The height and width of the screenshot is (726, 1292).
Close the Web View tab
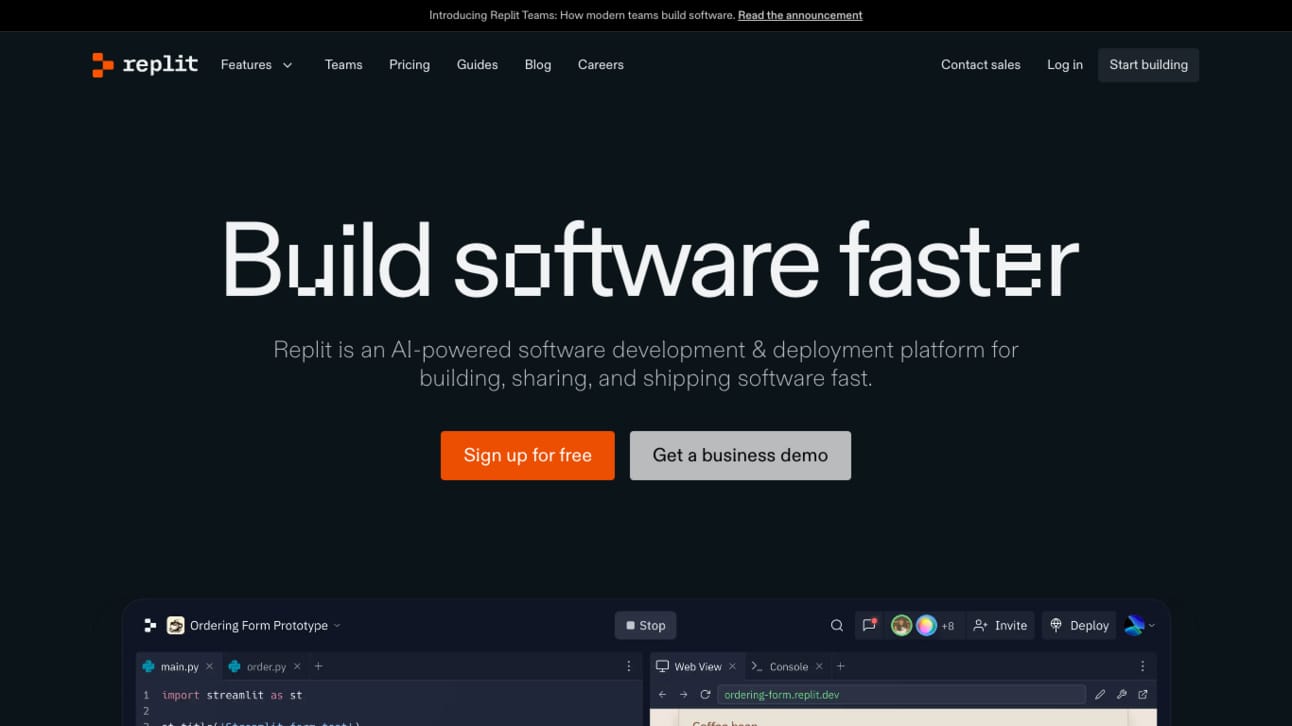point(732,667)
